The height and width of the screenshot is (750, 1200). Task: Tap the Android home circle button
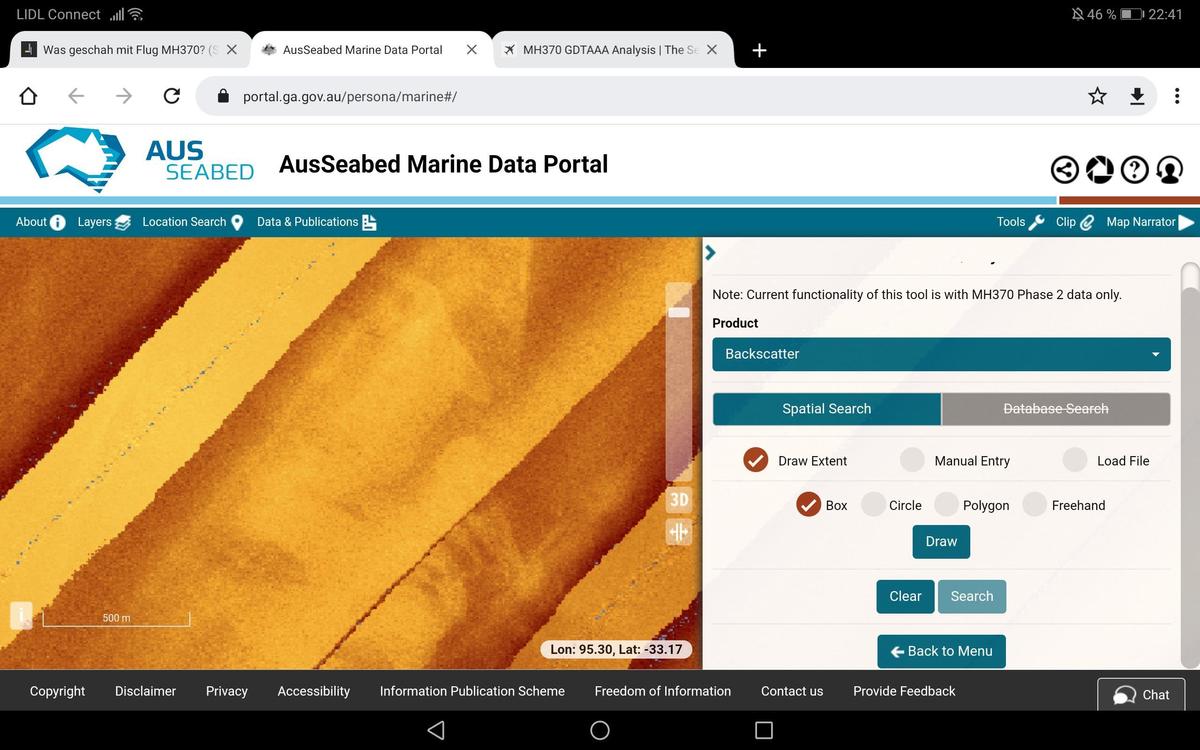click(600, 730)
